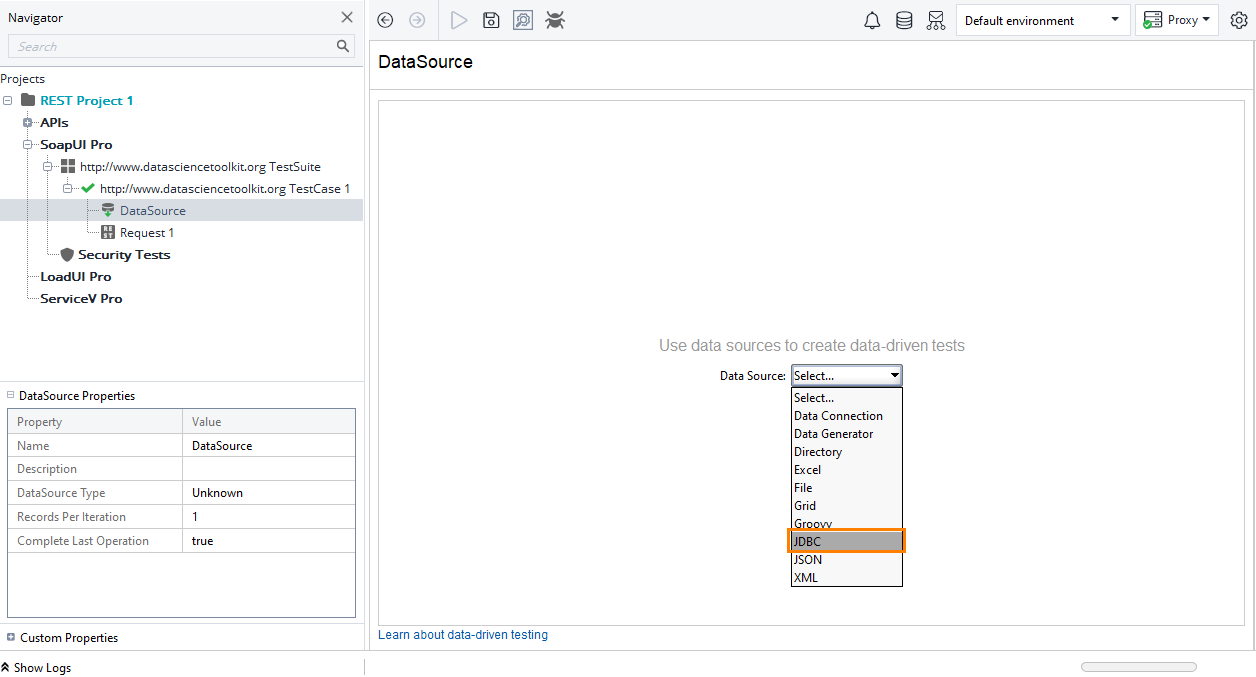Choose XML from the list
1256x677 pixels.
tap(846, 578)
